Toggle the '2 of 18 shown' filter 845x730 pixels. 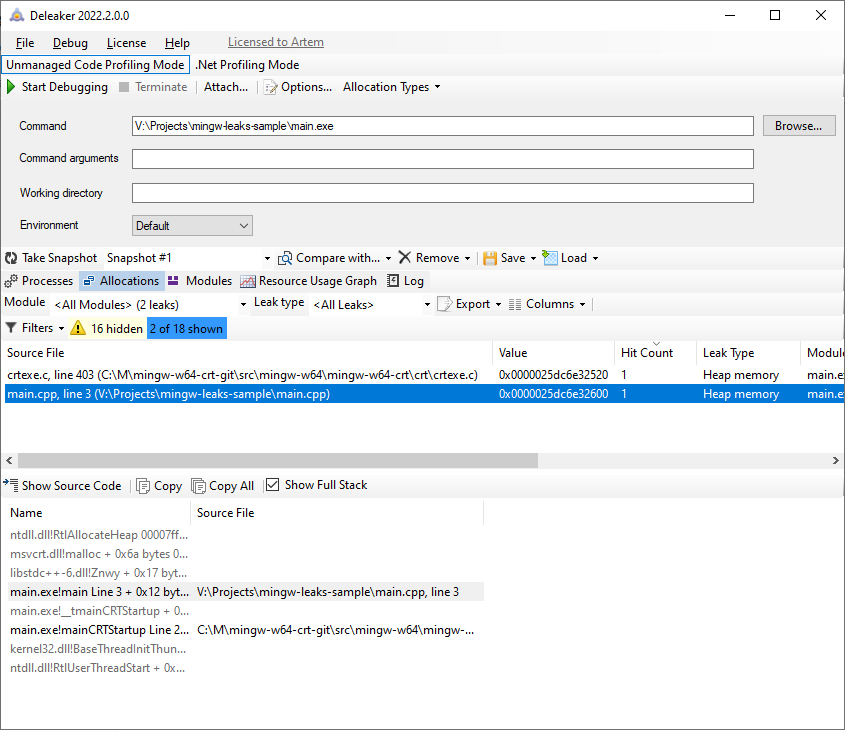pyautogui.click(x=186, y=327)
